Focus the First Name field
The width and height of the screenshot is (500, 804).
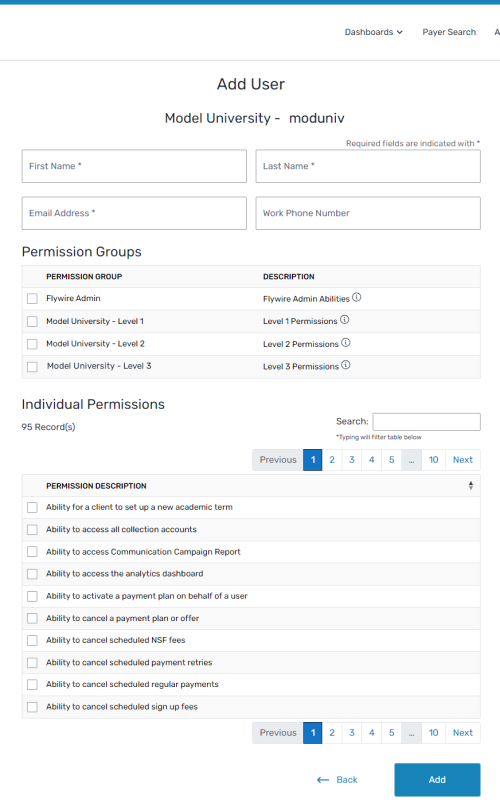134,166
